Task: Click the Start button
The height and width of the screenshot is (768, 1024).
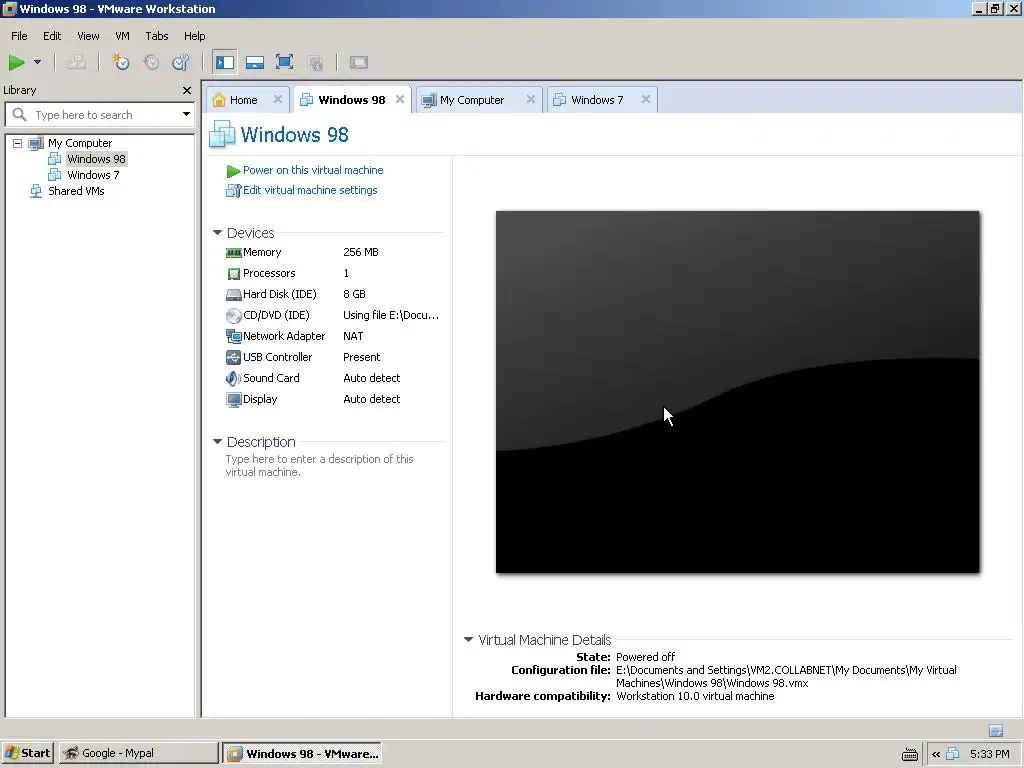Action: click(x=27, y=753)
